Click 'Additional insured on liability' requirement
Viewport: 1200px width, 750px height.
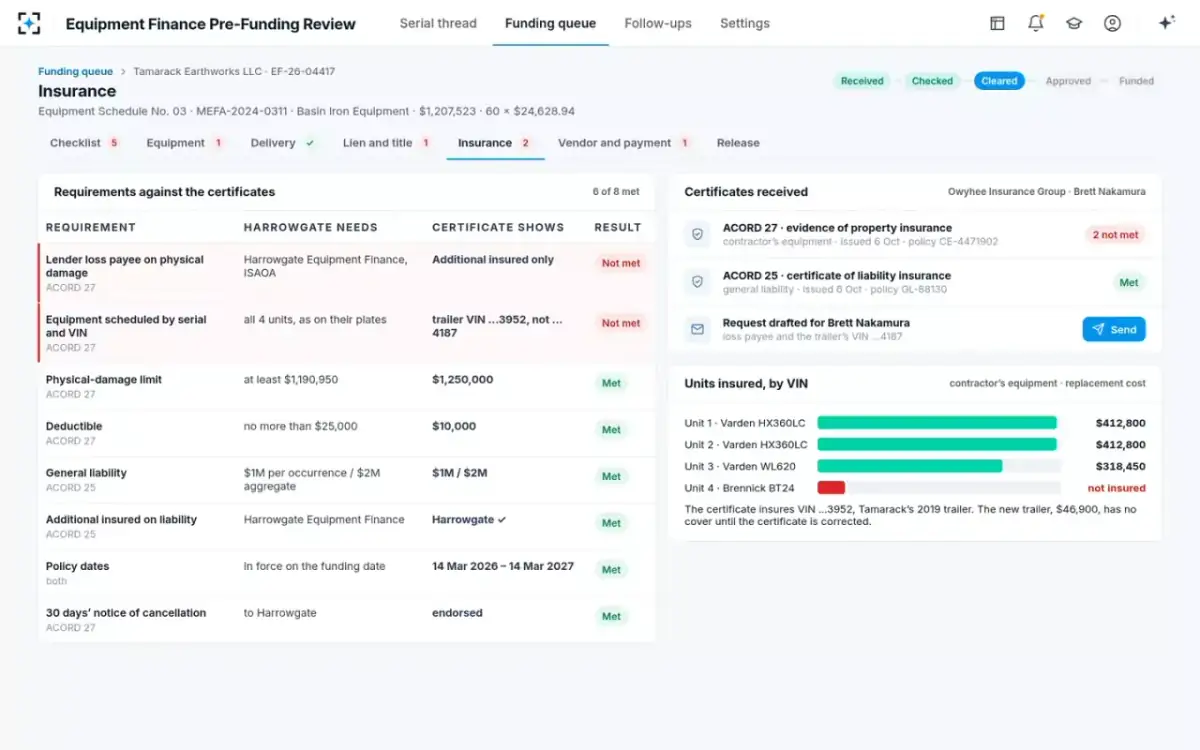121,520
